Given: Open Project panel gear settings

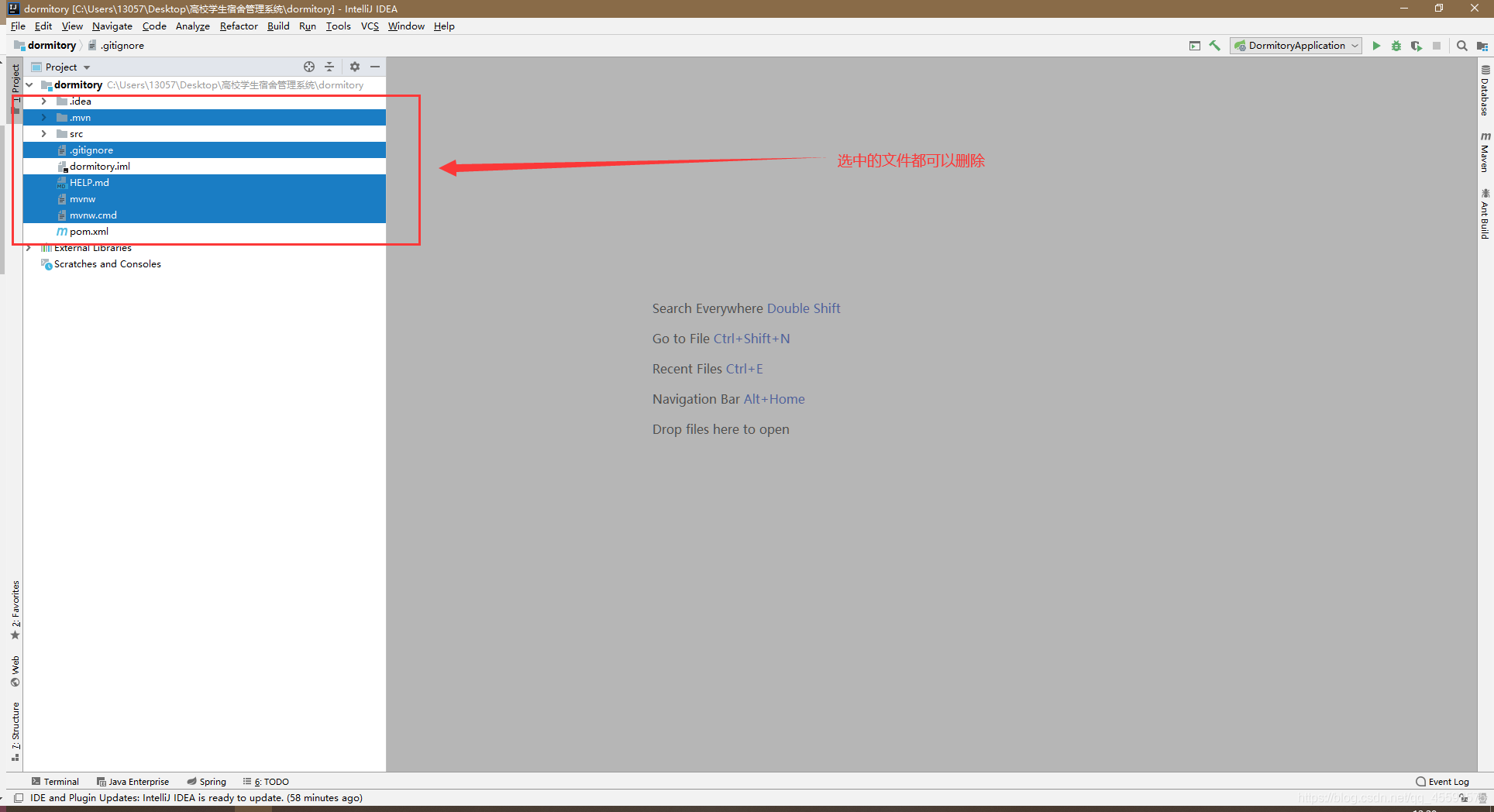Looking at the screenshot, I should (x=355, y=67).
